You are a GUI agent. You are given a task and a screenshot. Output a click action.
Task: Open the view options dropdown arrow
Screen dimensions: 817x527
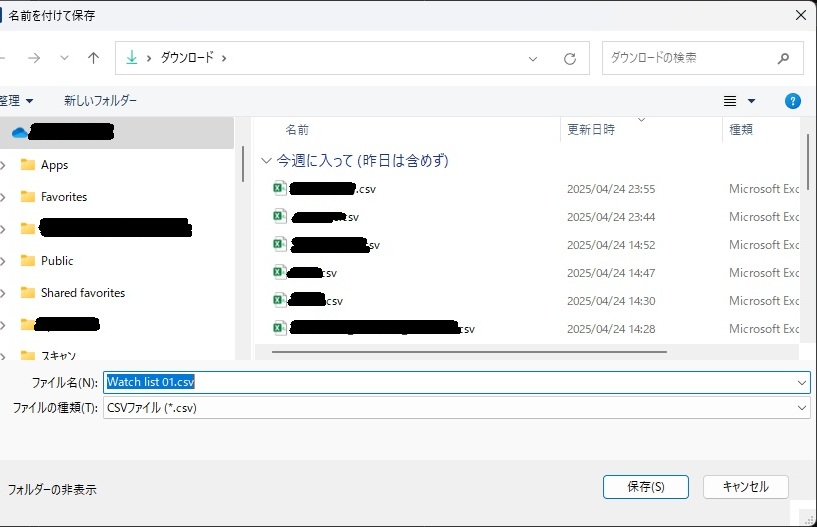pyautogui.click(x=751, y=101)
